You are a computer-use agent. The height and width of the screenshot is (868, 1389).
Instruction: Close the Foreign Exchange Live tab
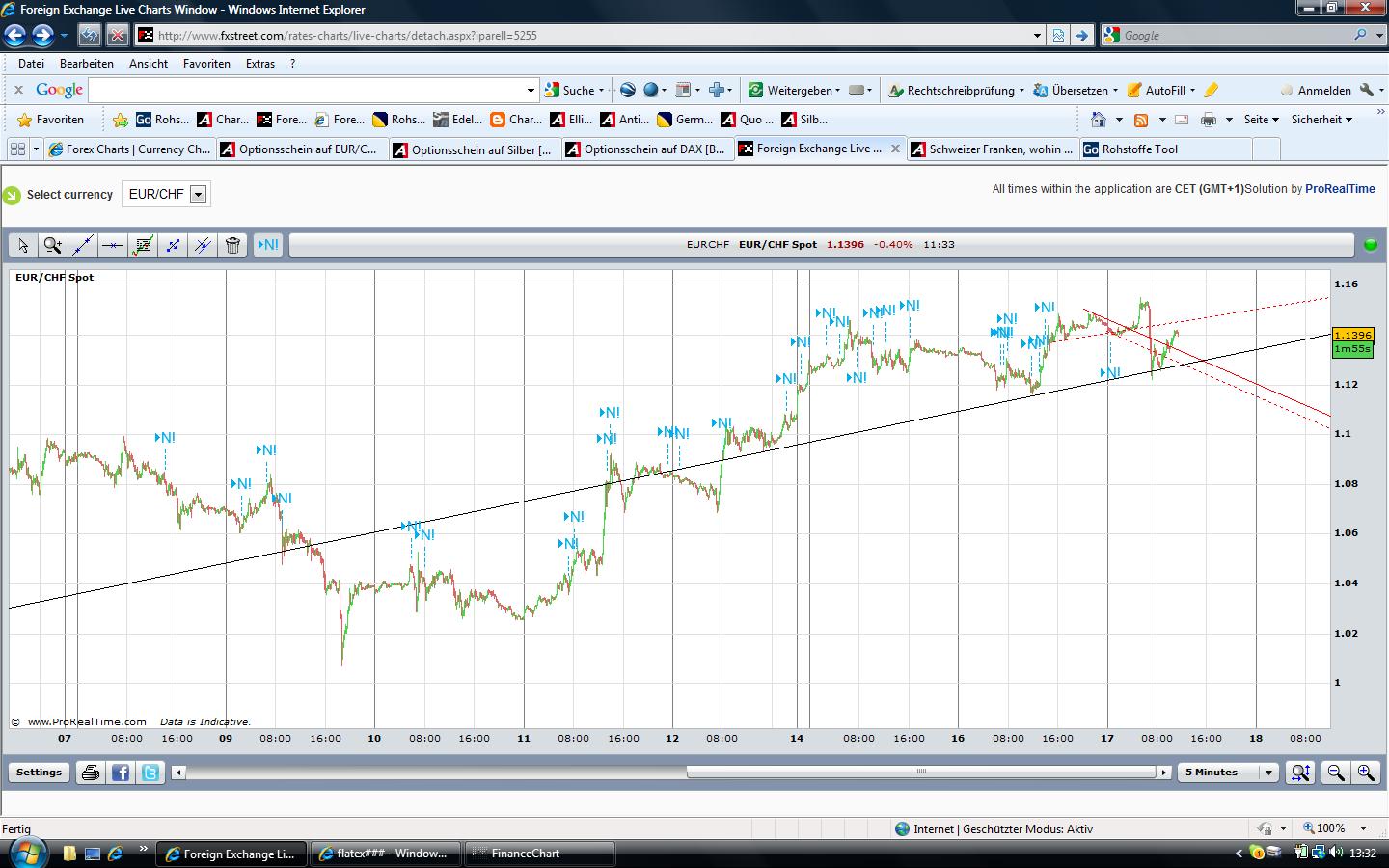pos(895,149)
